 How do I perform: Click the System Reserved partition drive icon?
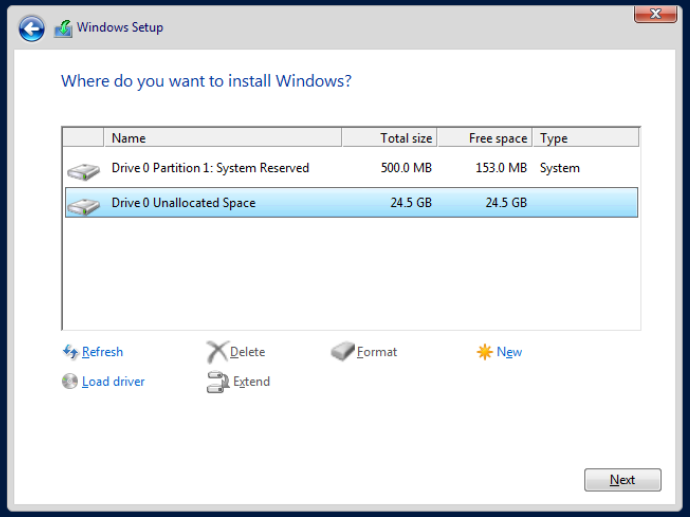(83, 170)
